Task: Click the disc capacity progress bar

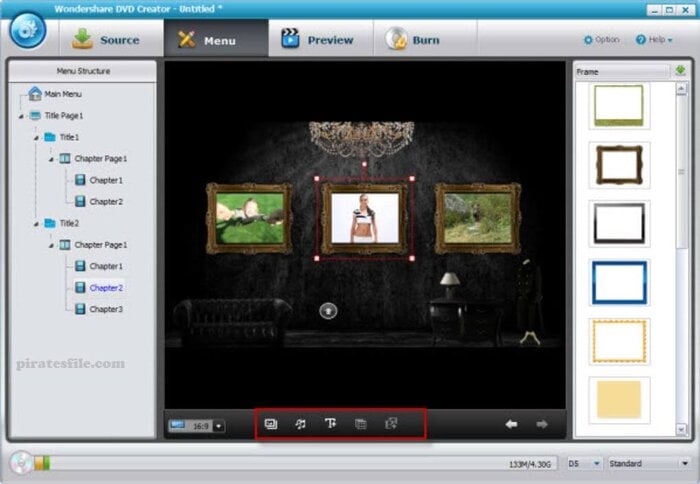Action: (x=295, y=463)
